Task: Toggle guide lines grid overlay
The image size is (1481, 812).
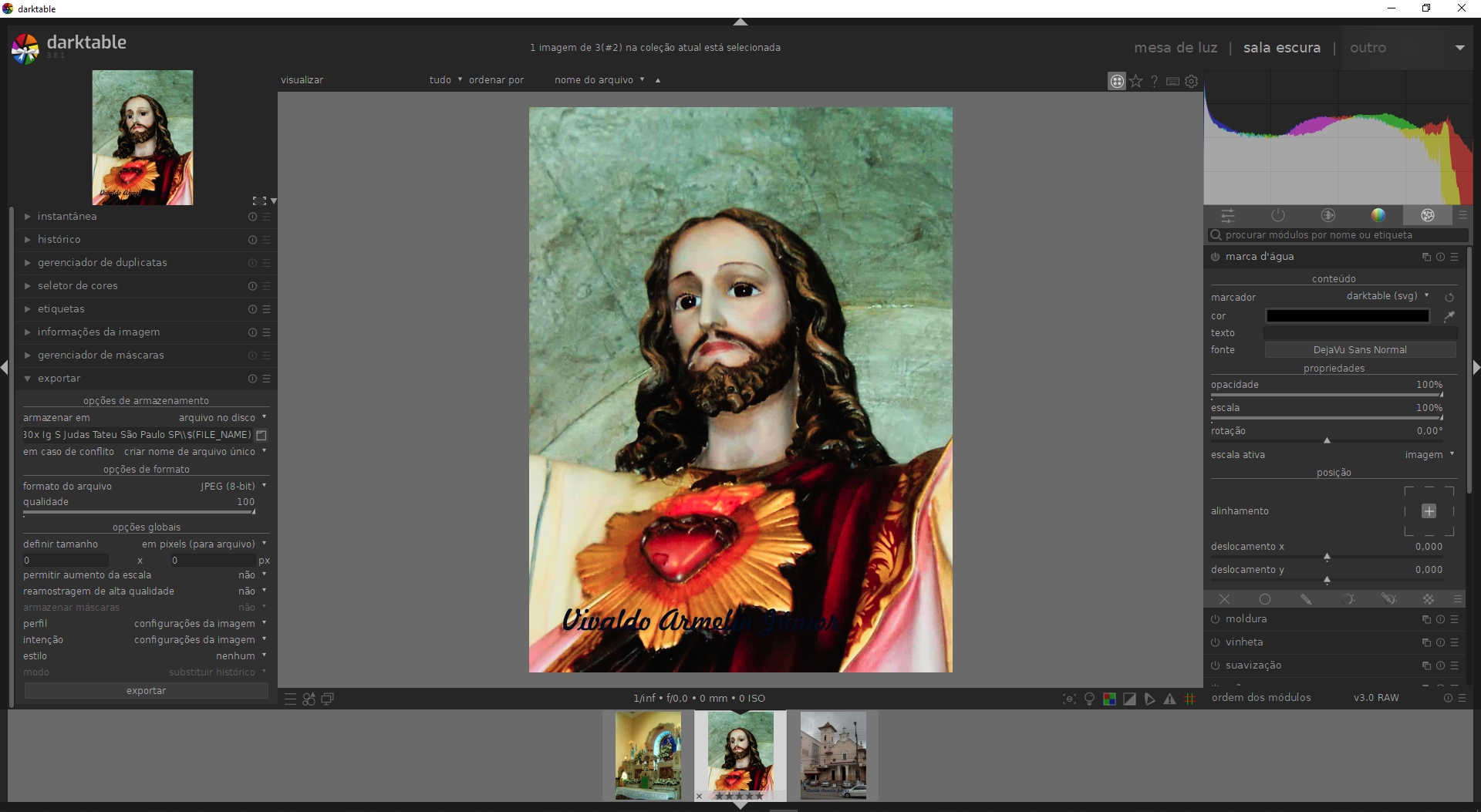Action: pyautogui.click(x=1190, y=699)
